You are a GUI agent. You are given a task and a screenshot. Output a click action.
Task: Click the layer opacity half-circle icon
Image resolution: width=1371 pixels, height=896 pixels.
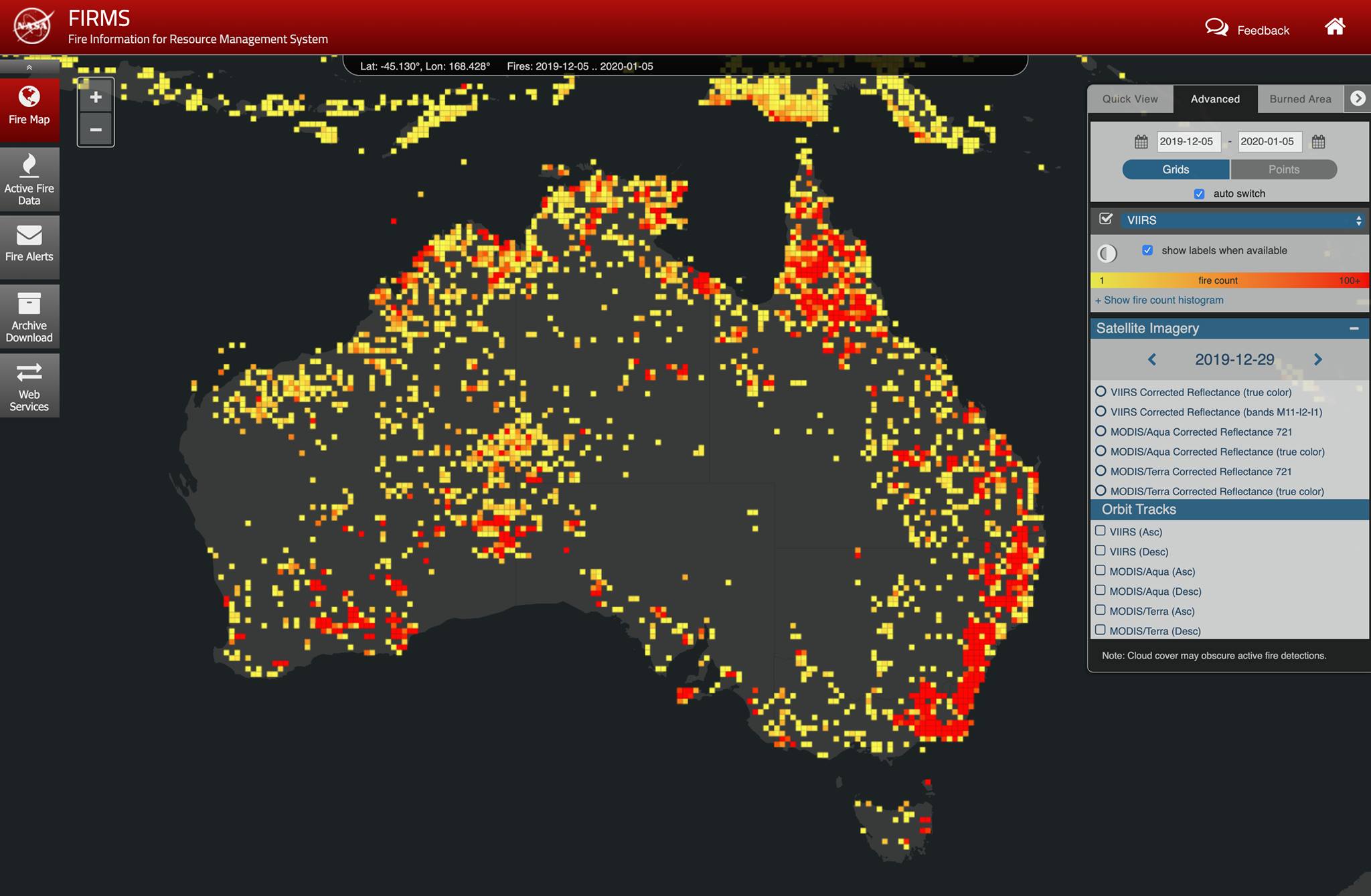point(1107,254)
